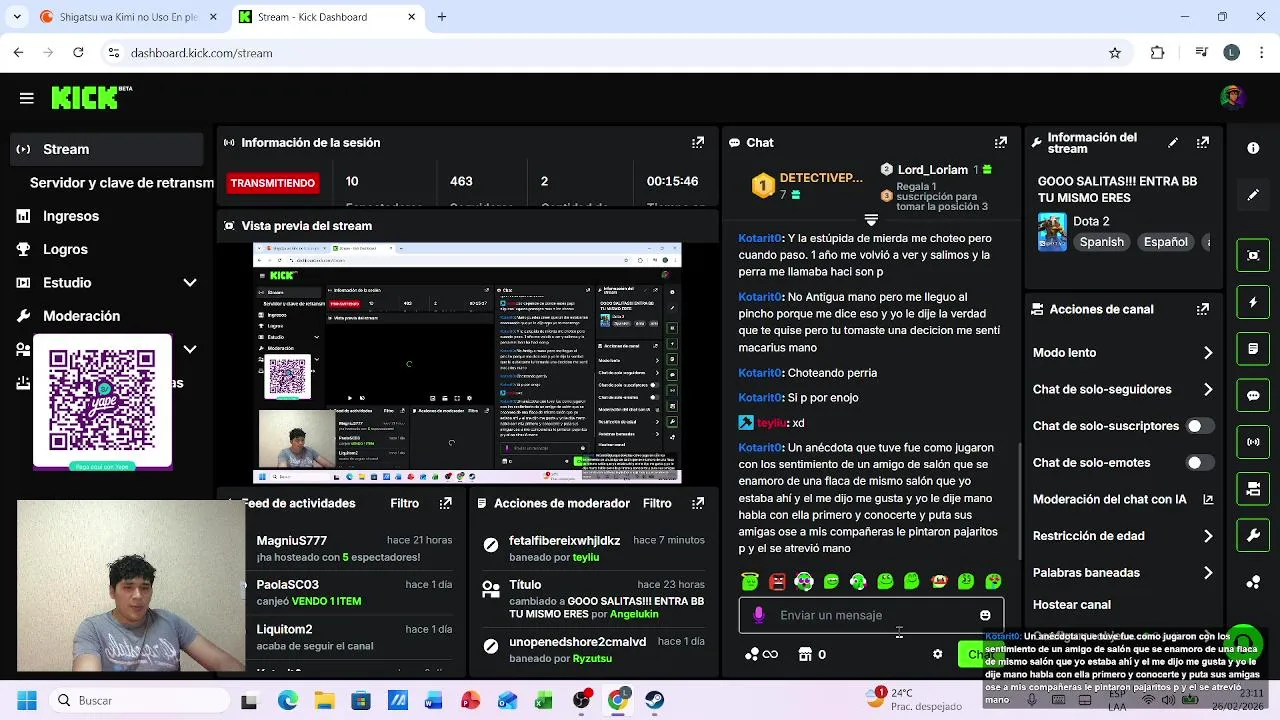Click the lightning bolt icon in right sidebar
Image resolution: width=1280 pixels, height=720 pixels.
pyautogui.click(x=1253, y=302)
